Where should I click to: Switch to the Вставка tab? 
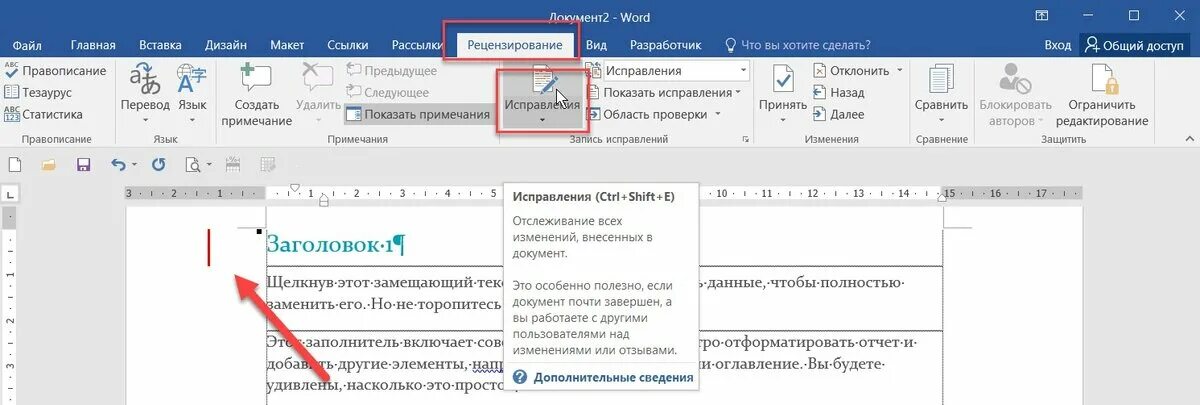[x=160, y=45]
